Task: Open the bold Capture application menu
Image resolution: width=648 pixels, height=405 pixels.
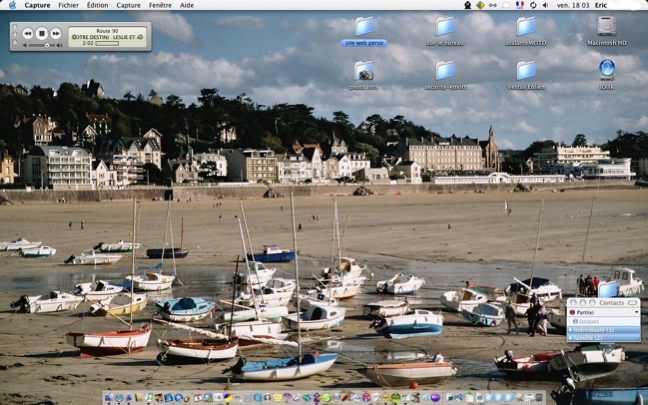Action: click(37, 5)
